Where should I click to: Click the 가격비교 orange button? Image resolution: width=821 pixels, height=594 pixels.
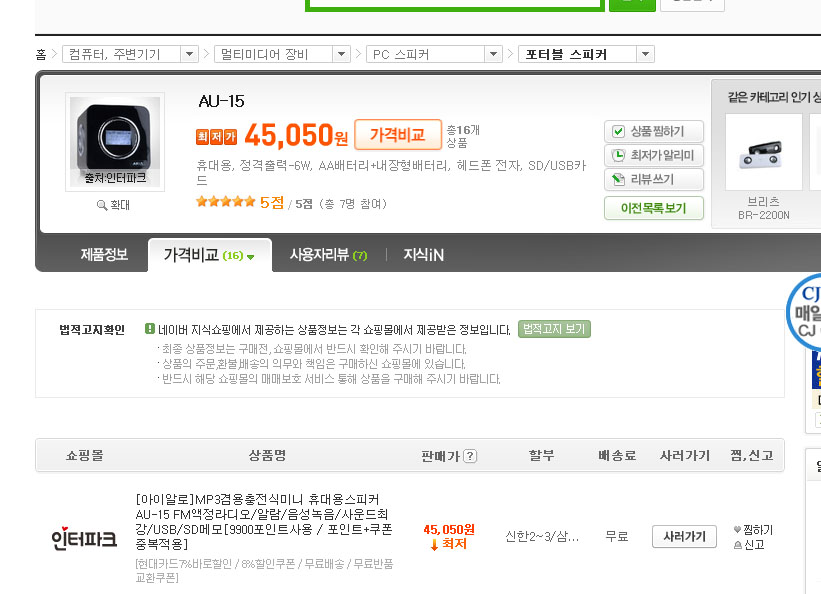[397, 135]
